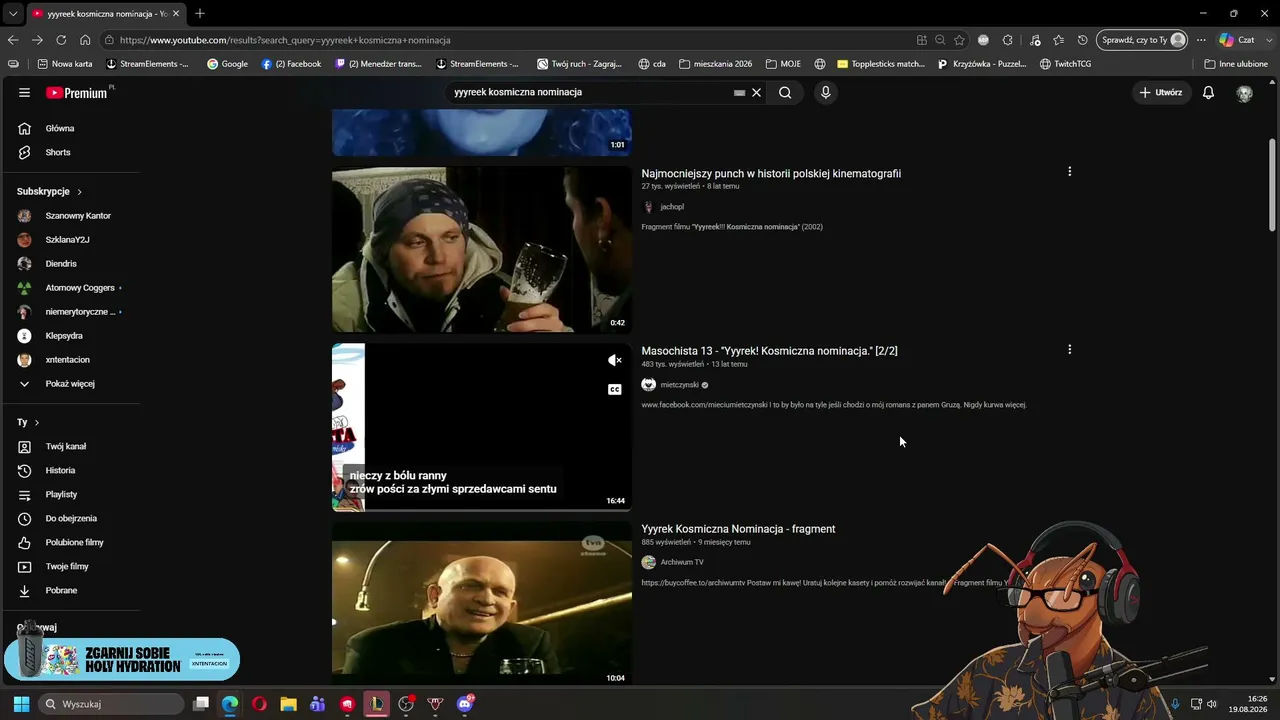Open the AdBlock Plus extension icon
The image size is (1280, 720).
[x=983, y=40]
